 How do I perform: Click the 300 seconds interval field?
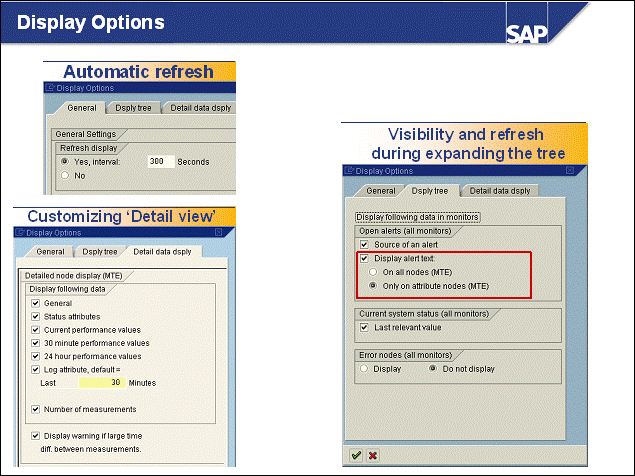pos(160,161)
